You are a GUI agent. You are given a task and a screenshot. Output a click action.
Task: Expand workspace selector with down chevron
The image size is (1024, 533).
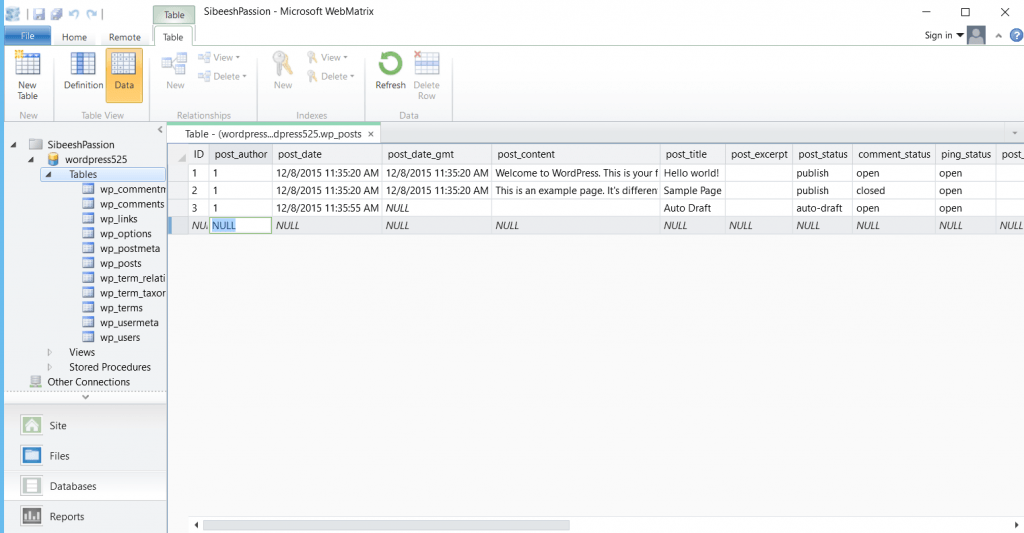86,396
